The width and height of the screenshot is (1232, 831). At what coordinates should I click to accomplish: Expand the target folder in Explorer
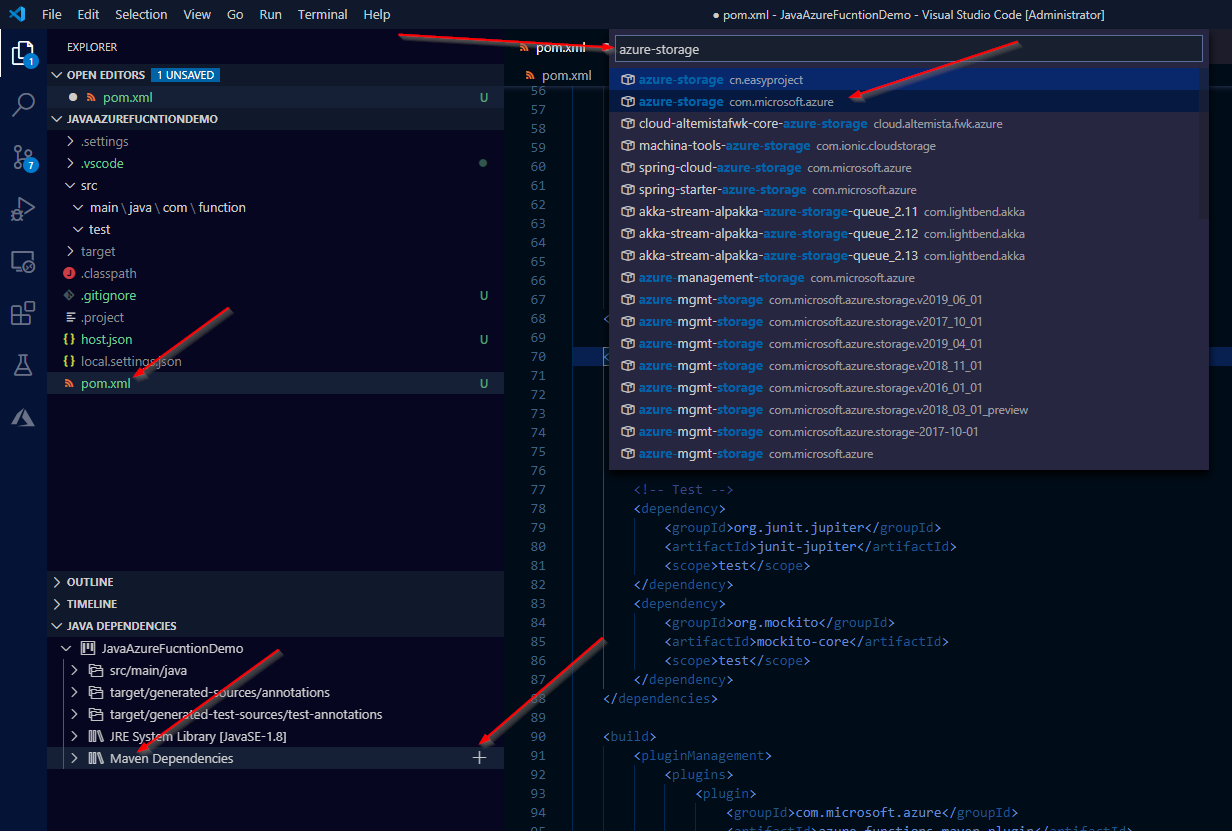[x=98, y=251]
